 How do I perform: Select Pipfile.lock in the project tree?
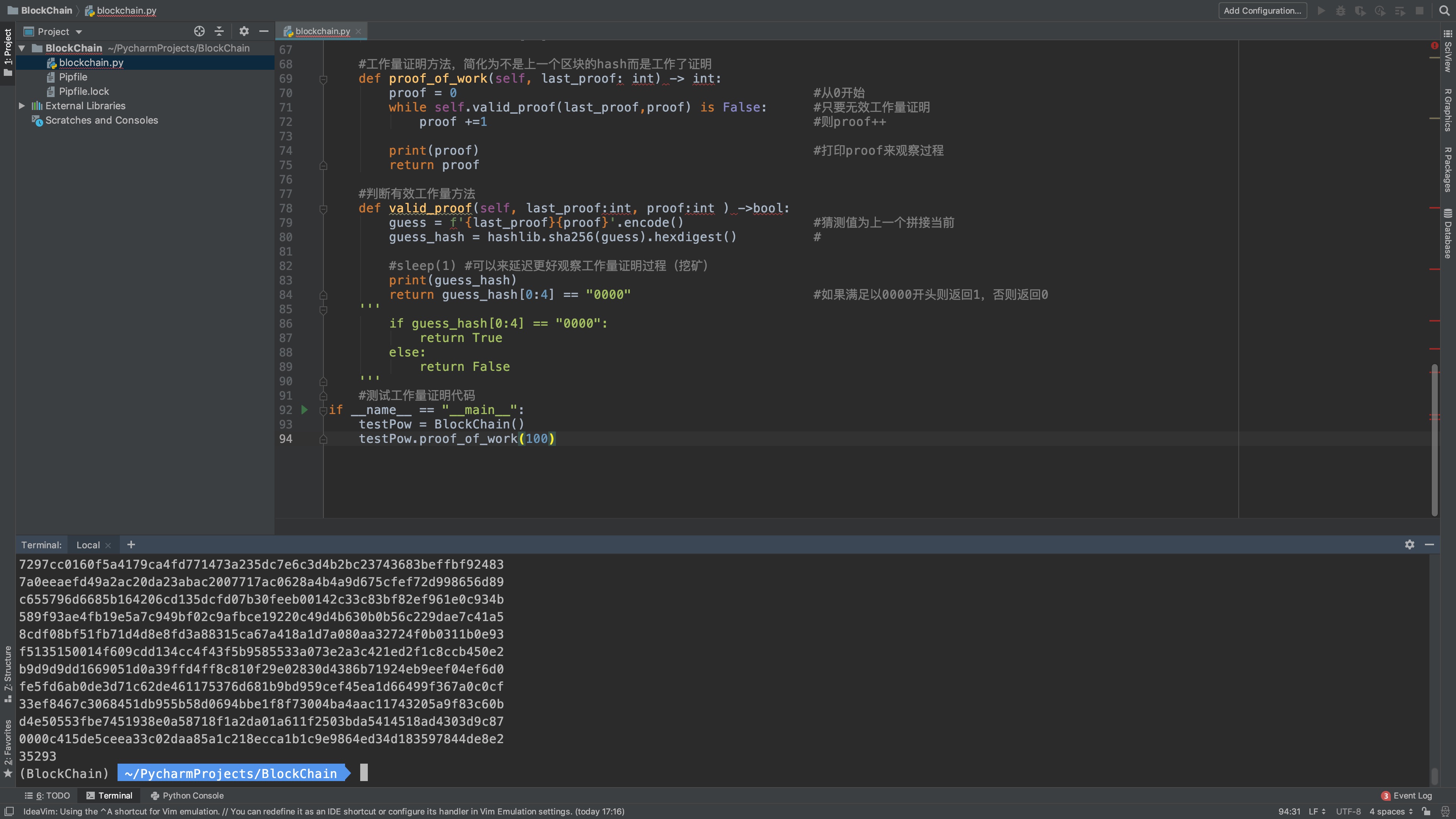coord(84,91)
